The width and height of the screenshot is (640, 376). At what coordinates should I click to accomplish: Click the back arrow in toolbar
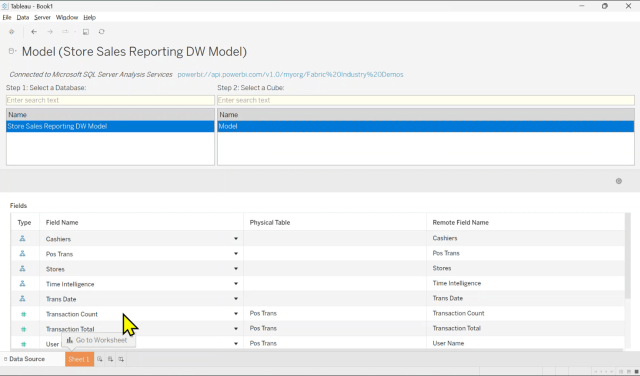click(34, 32)
